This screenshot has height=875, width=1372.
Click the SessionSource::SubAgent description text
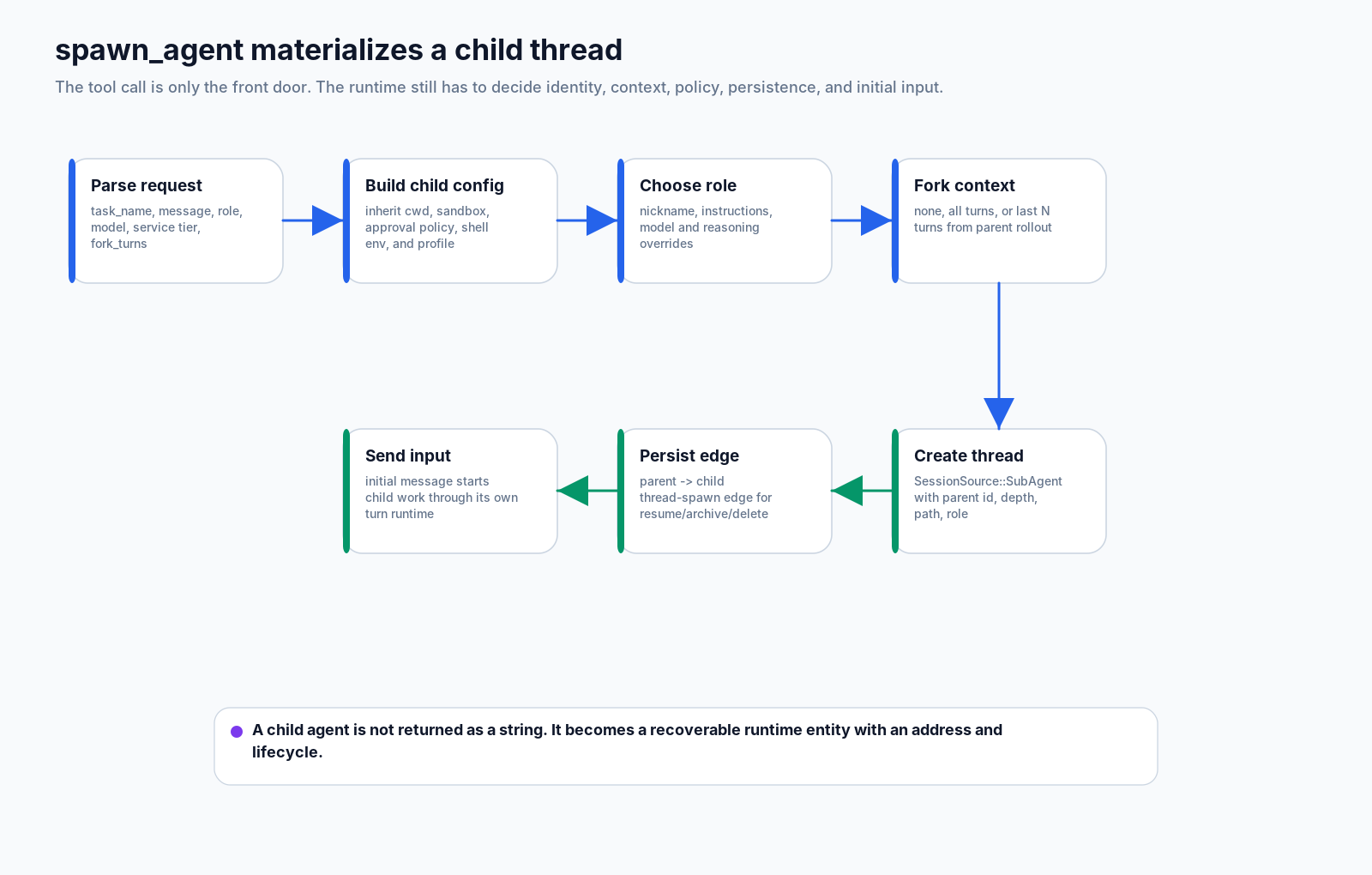point(988,498)
